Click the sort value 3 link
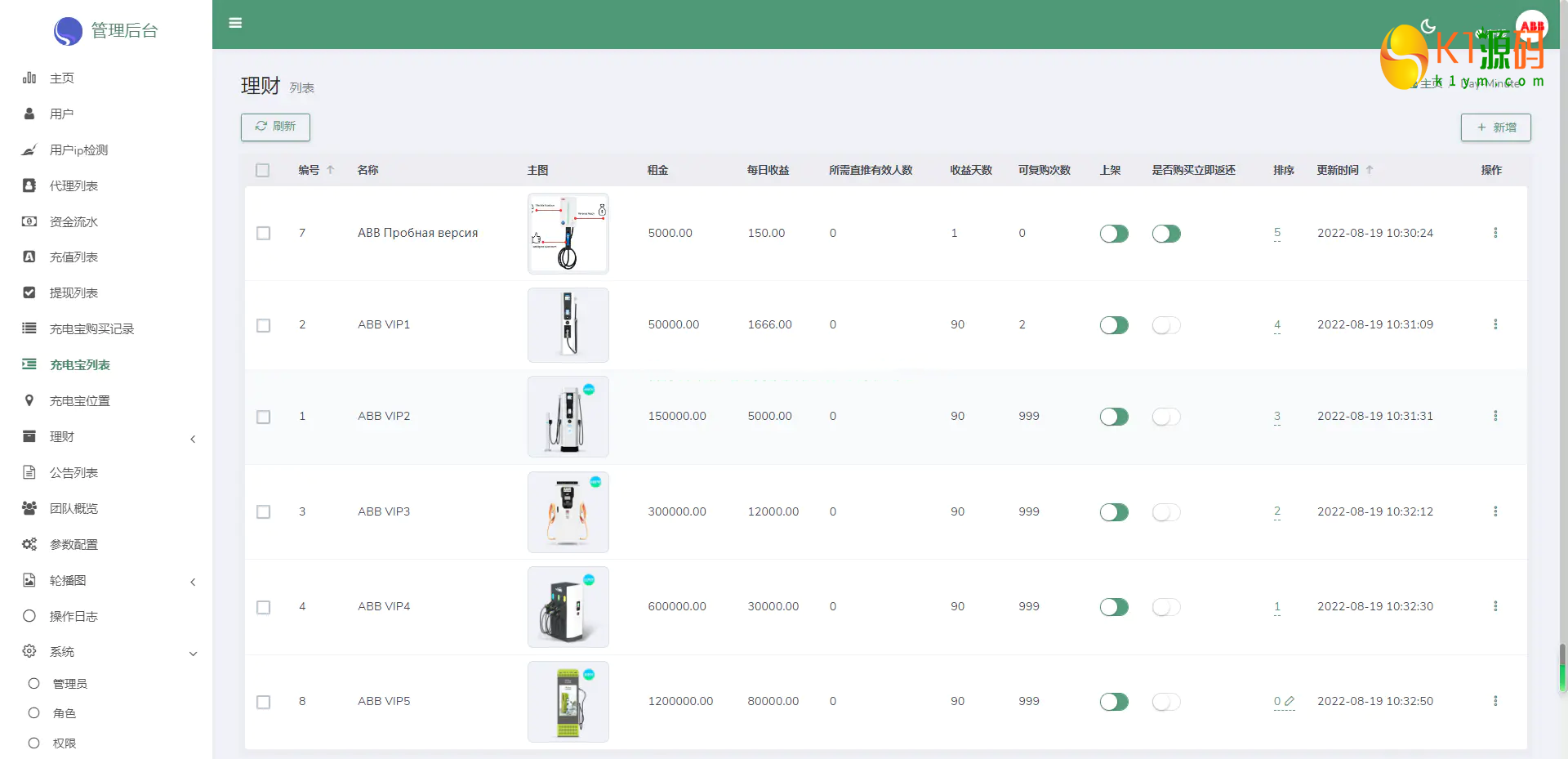 (x=1277, y=416)
